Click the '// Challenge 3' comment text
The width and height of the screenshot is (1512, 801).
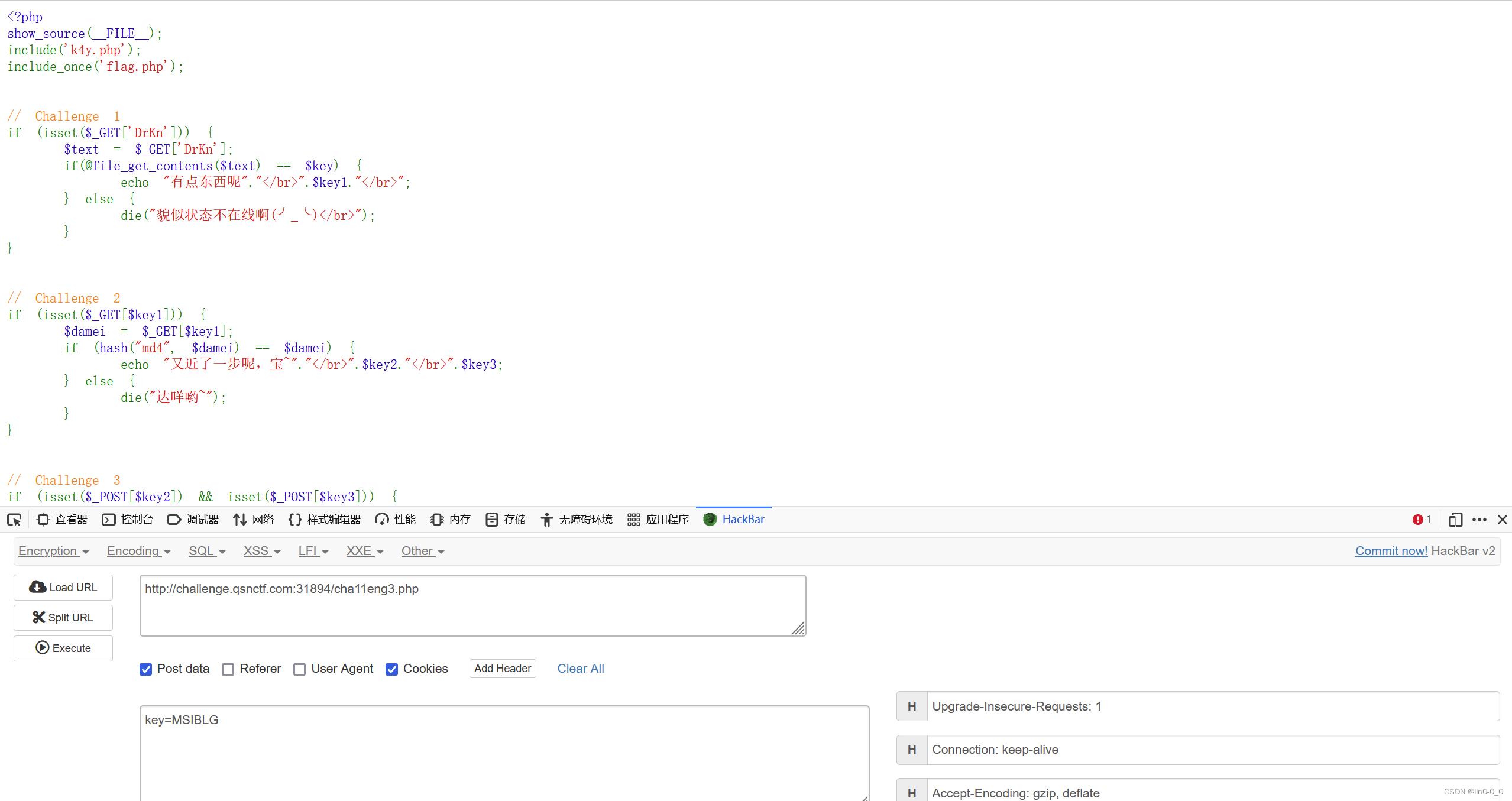[x=64, y=480]
